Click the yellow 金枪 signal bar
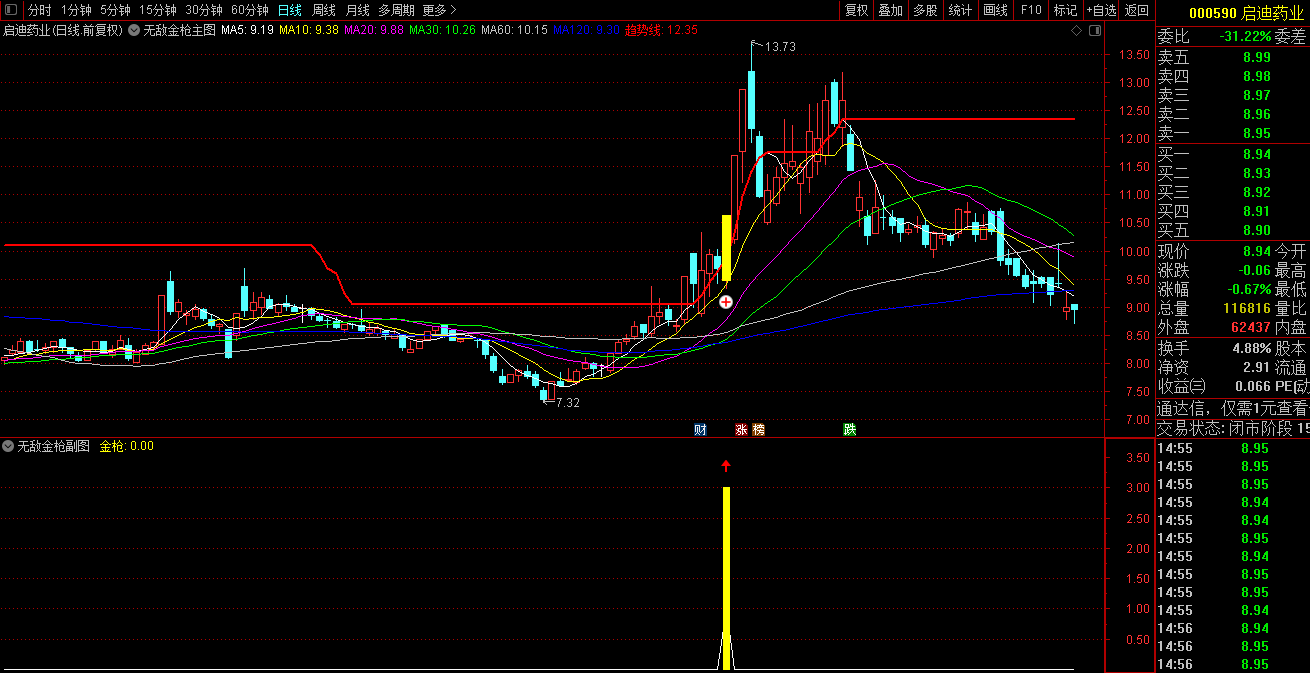The height and width of the screenshot is (673, 1310). click(726, 560)
